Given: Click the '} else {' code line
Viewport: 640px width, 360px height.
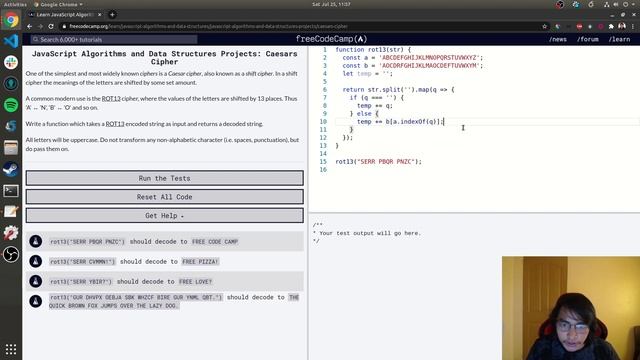Looking at the screenshot, I should 364,113.
